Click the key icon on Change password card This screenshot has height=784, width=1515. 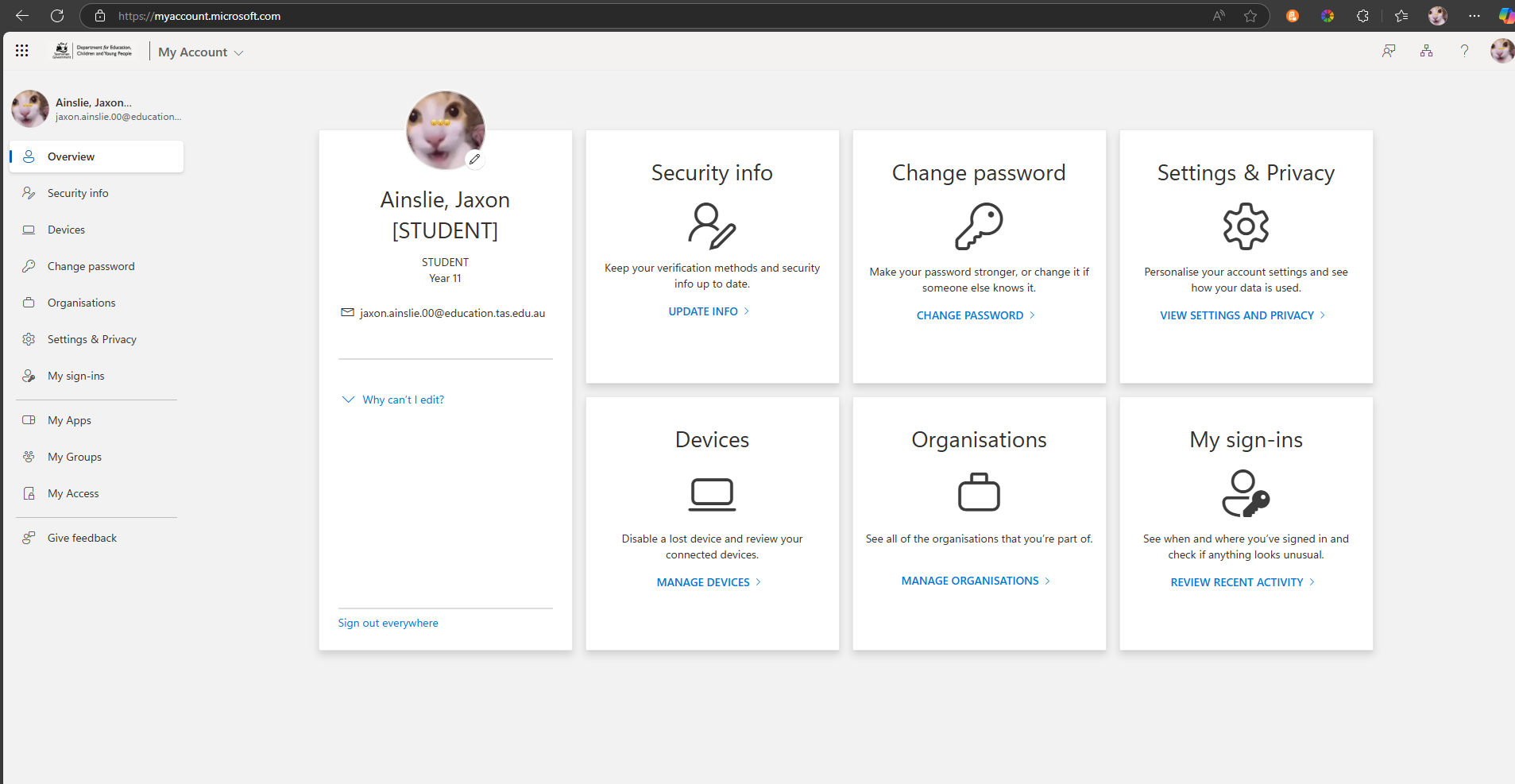pos(979,226)
